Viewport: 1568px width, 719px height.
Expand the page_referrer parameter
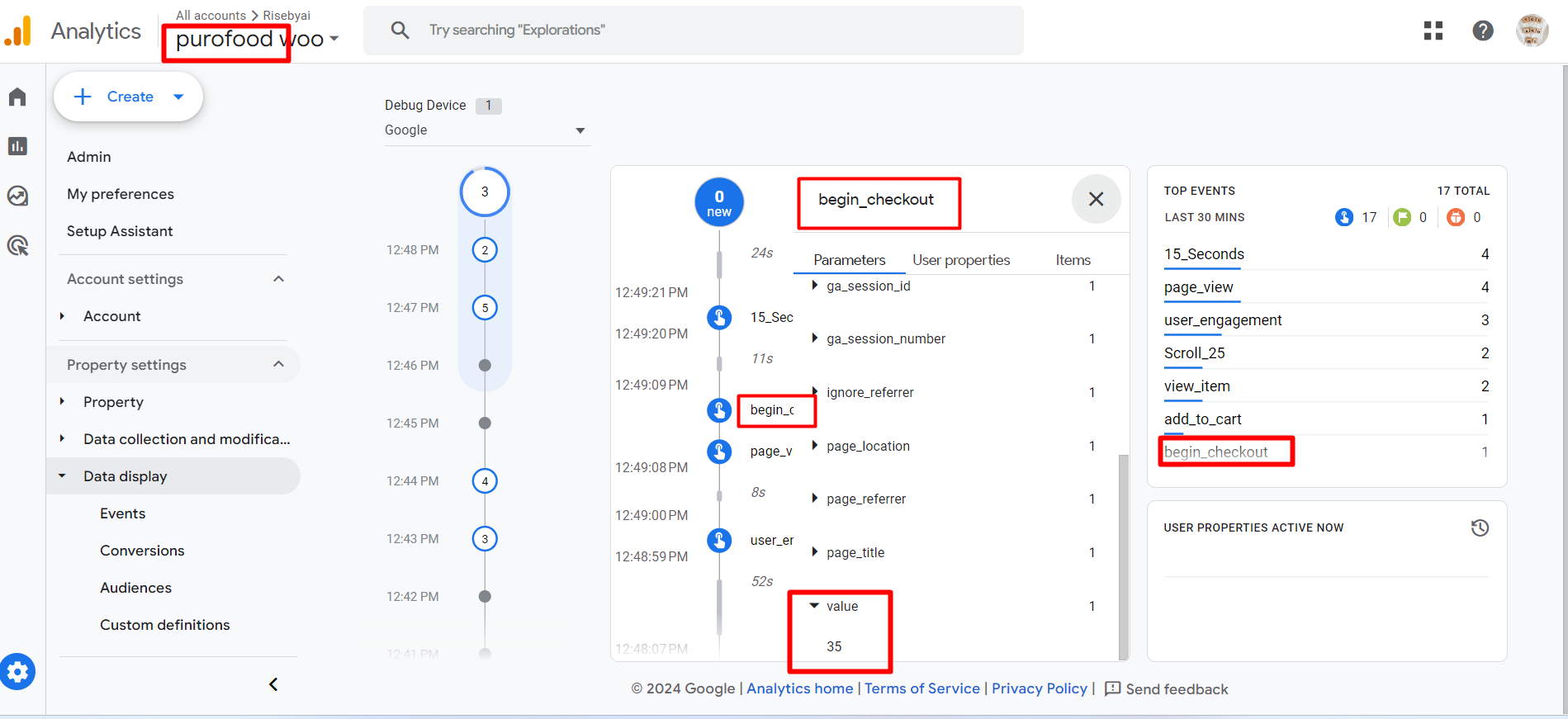tap(815, 499)
